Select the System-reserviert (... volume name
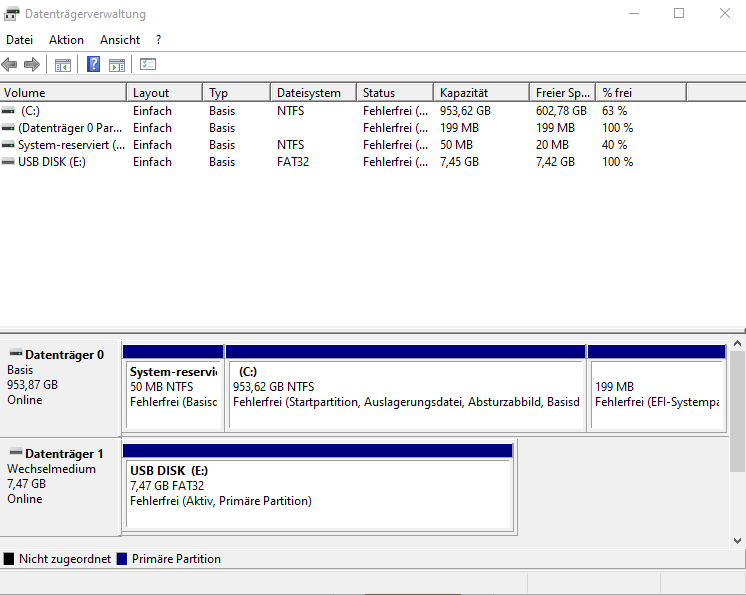746x595 pixels. [x=71, y=145]
